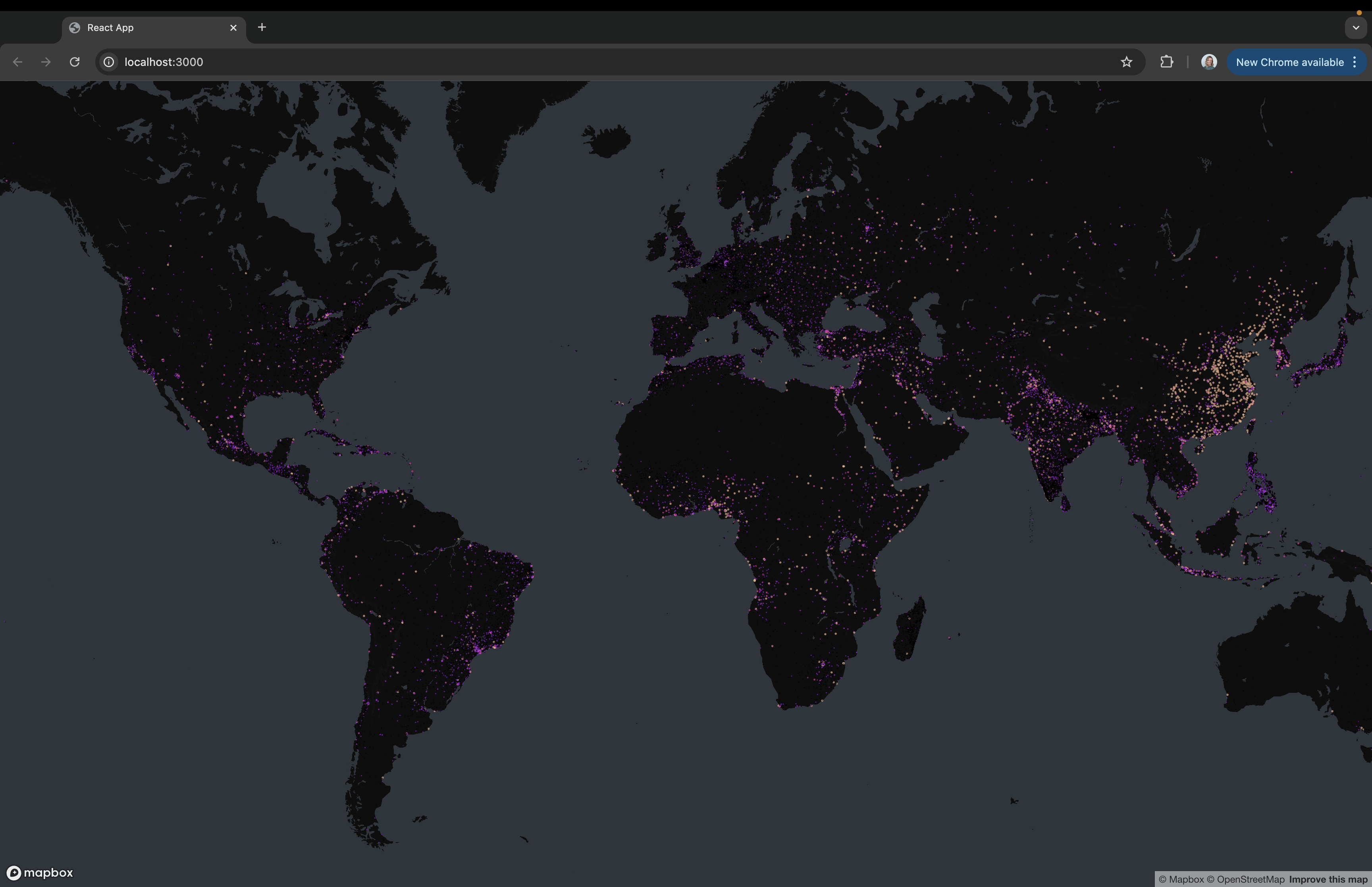
Task: Reload the current page
Action: [x=74, y=62]
